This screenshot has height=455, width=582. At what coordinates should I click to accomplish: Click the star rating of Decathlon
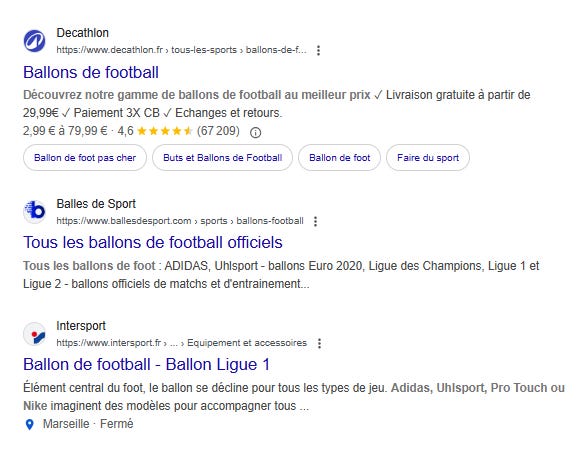pyautogui.click(x=164, y=131)
